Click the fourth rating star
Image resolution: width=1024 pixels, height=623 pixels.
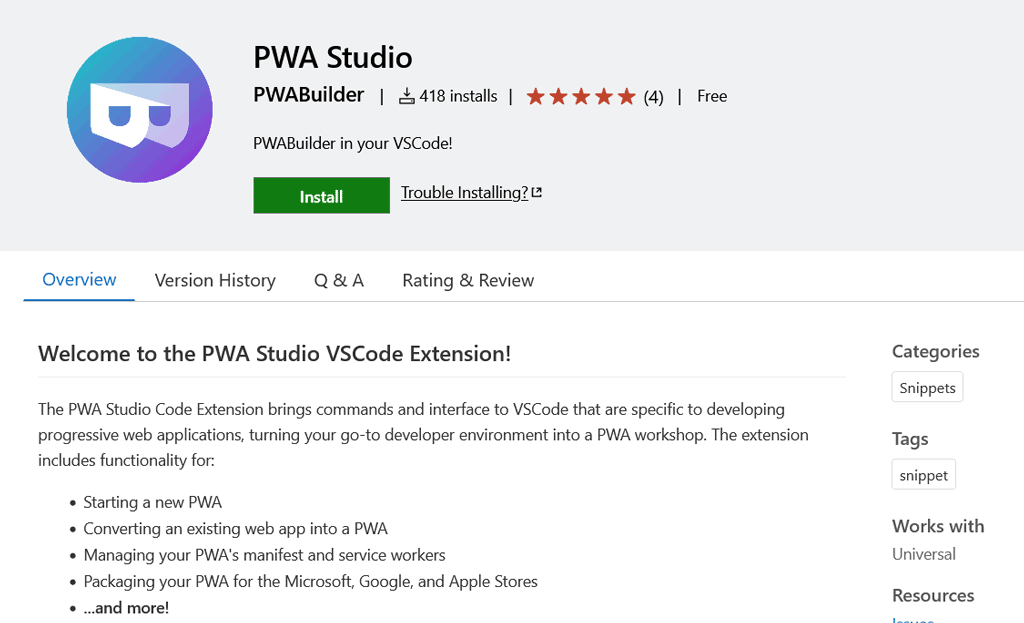pos(603,95)
